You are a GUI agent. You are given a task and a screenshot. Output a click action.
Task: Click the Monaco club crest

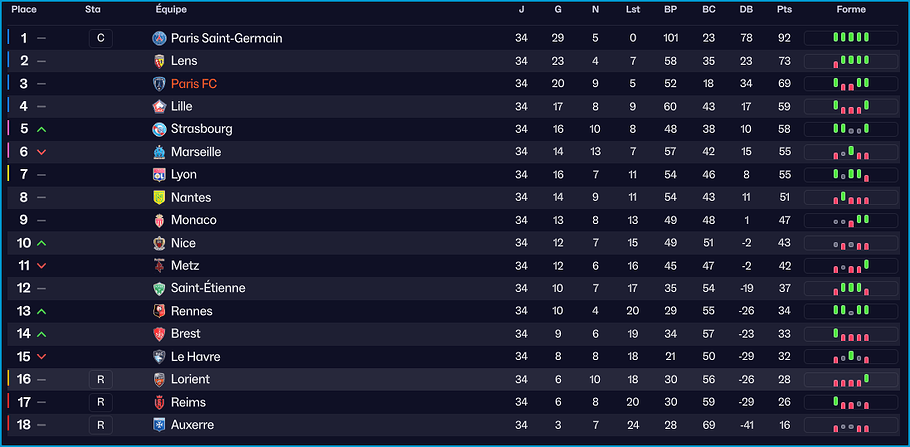click(159, 220)
